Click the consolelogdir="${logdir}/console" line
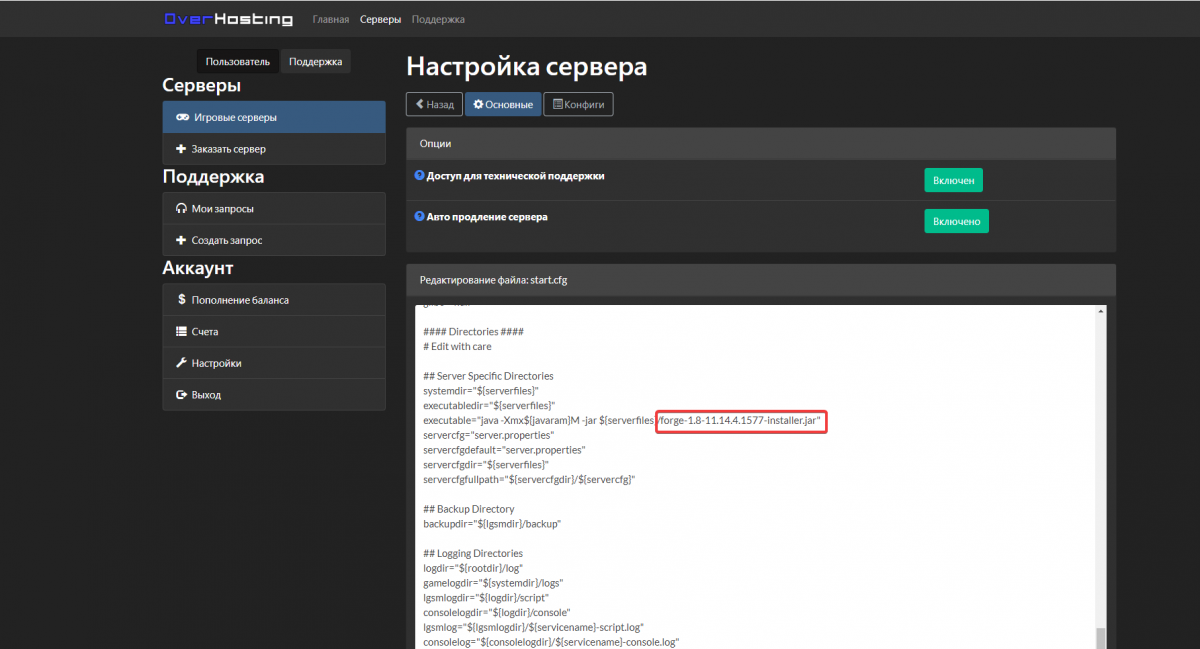 pyautogui.click(x=497, y=612)
